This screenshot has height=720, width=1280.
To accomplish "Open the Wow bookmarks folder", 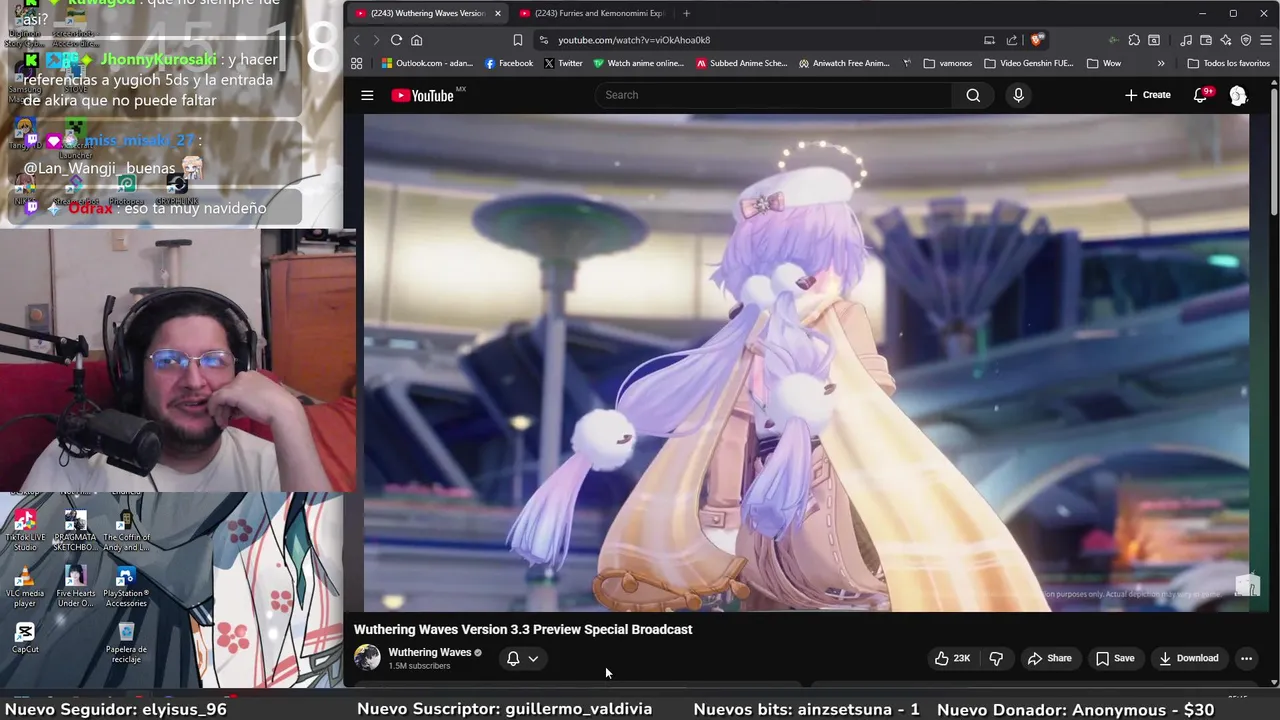I will (x=1103, y=63).
